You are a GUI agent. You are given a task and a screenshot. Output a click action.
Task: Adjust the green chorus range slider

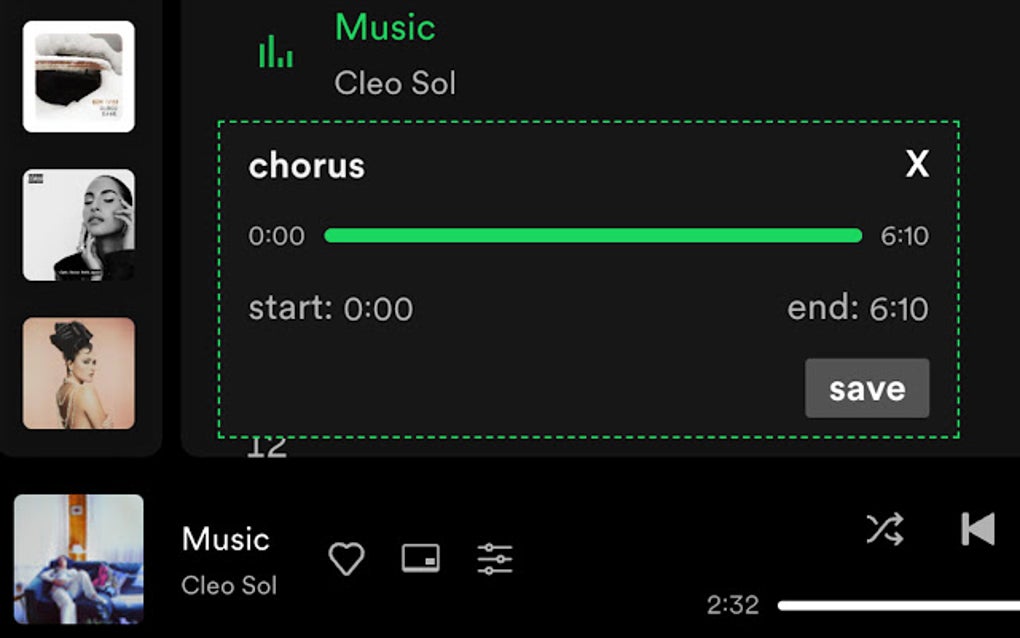[592, 235]
